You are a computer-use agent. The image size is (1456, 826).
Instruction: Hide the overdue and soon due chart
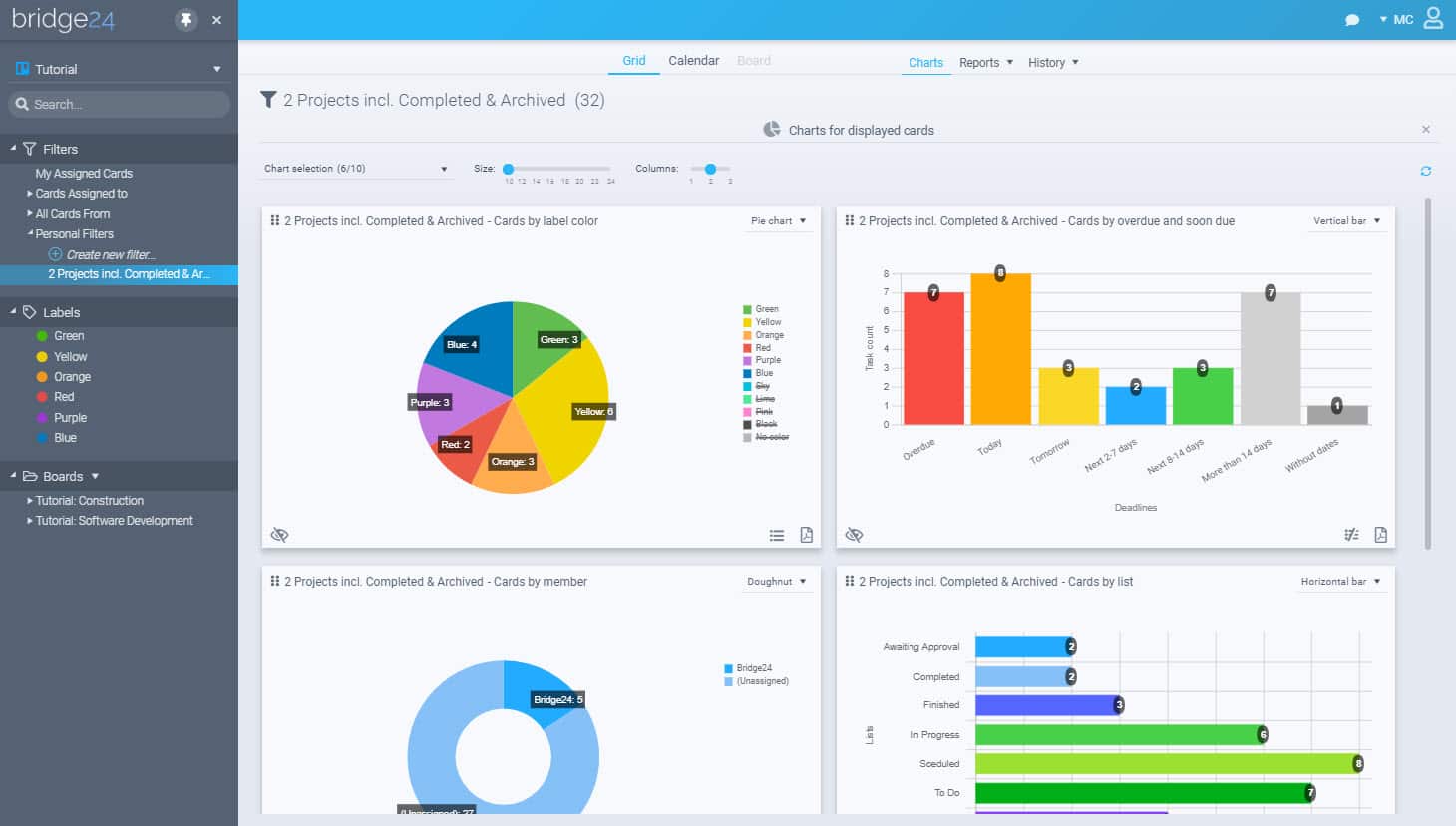pyautogui.click(x=855, y=535)
